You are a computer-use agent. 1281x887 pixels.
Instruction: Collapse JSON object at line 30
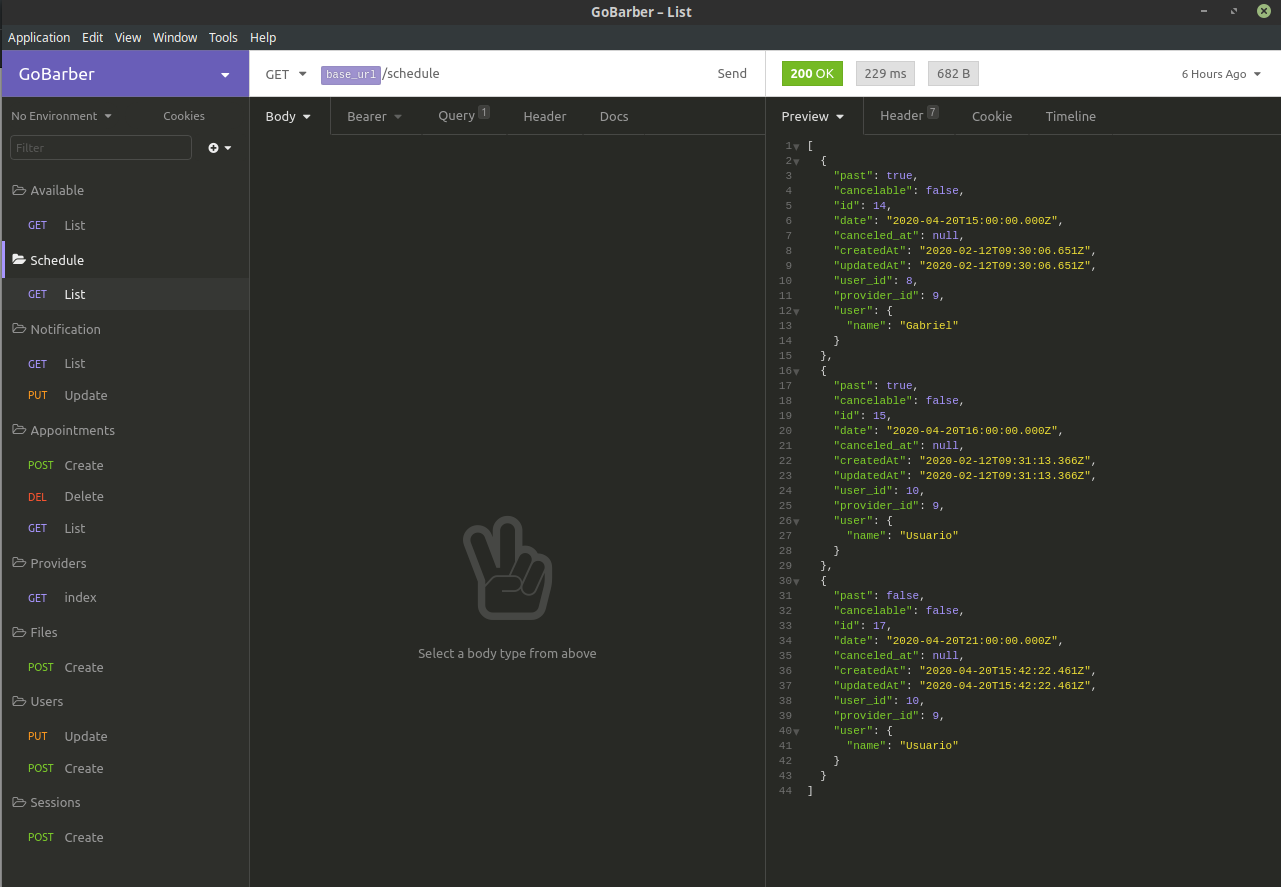click(796, 582)
